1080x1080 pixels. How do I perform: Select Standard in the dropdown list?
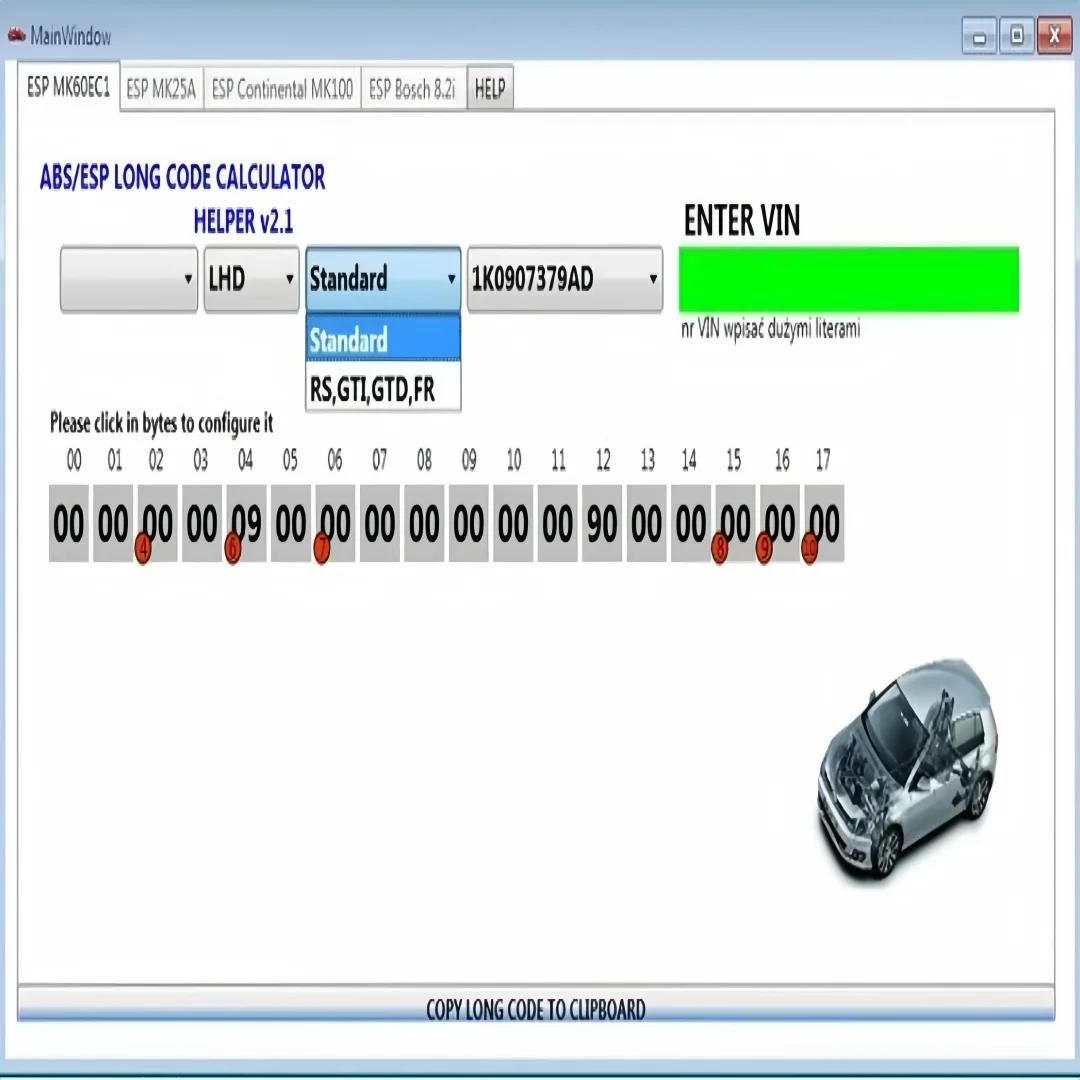click(383, 340)
